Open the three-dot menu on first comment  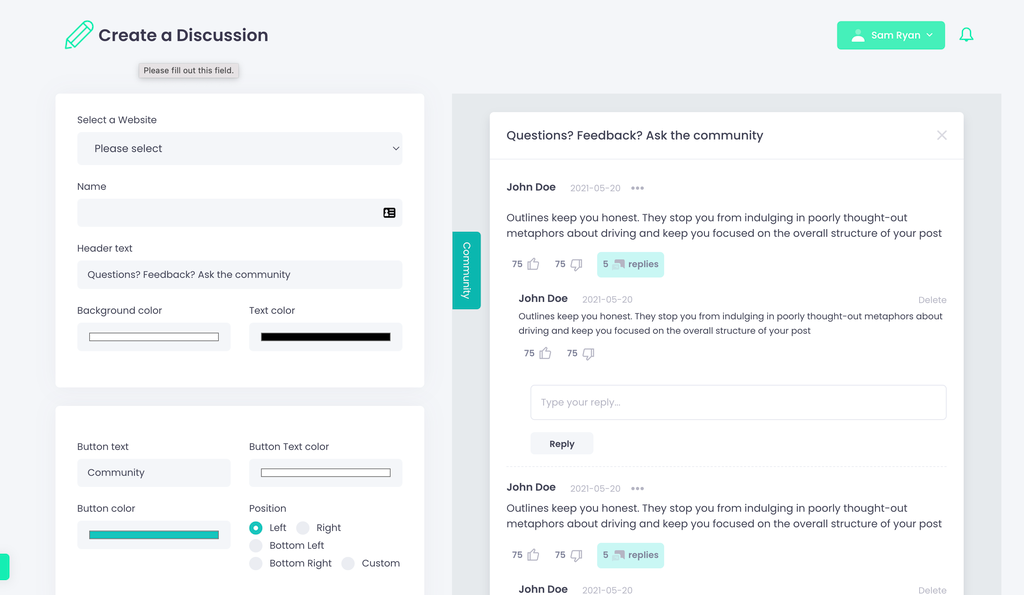[x=637, y=188]
